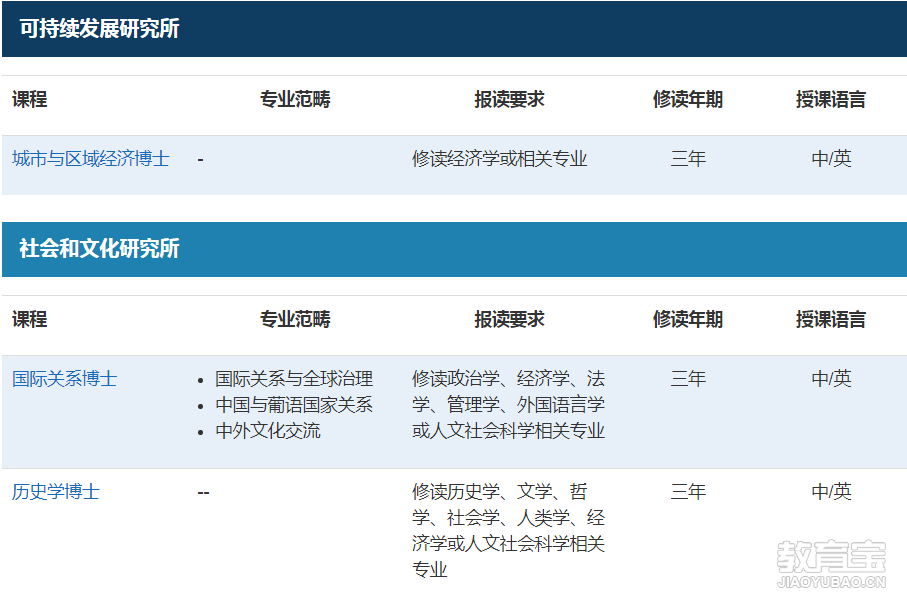
Task: Click 课程 header in 可持续发展研究所 table
Action: [30, 99]
